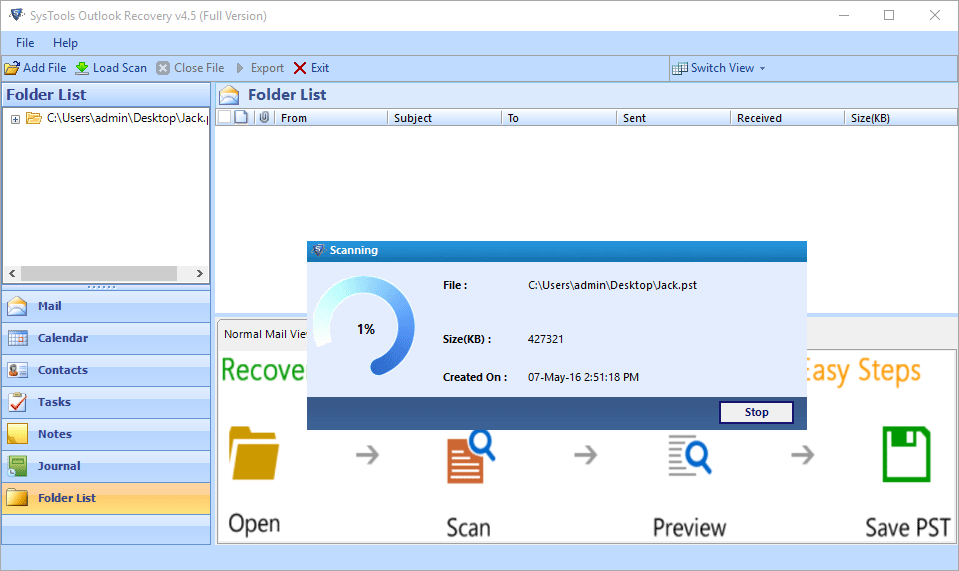Click the red Exit toolbar icon
This screenshot has height=571, width=959.
[300, 68]
